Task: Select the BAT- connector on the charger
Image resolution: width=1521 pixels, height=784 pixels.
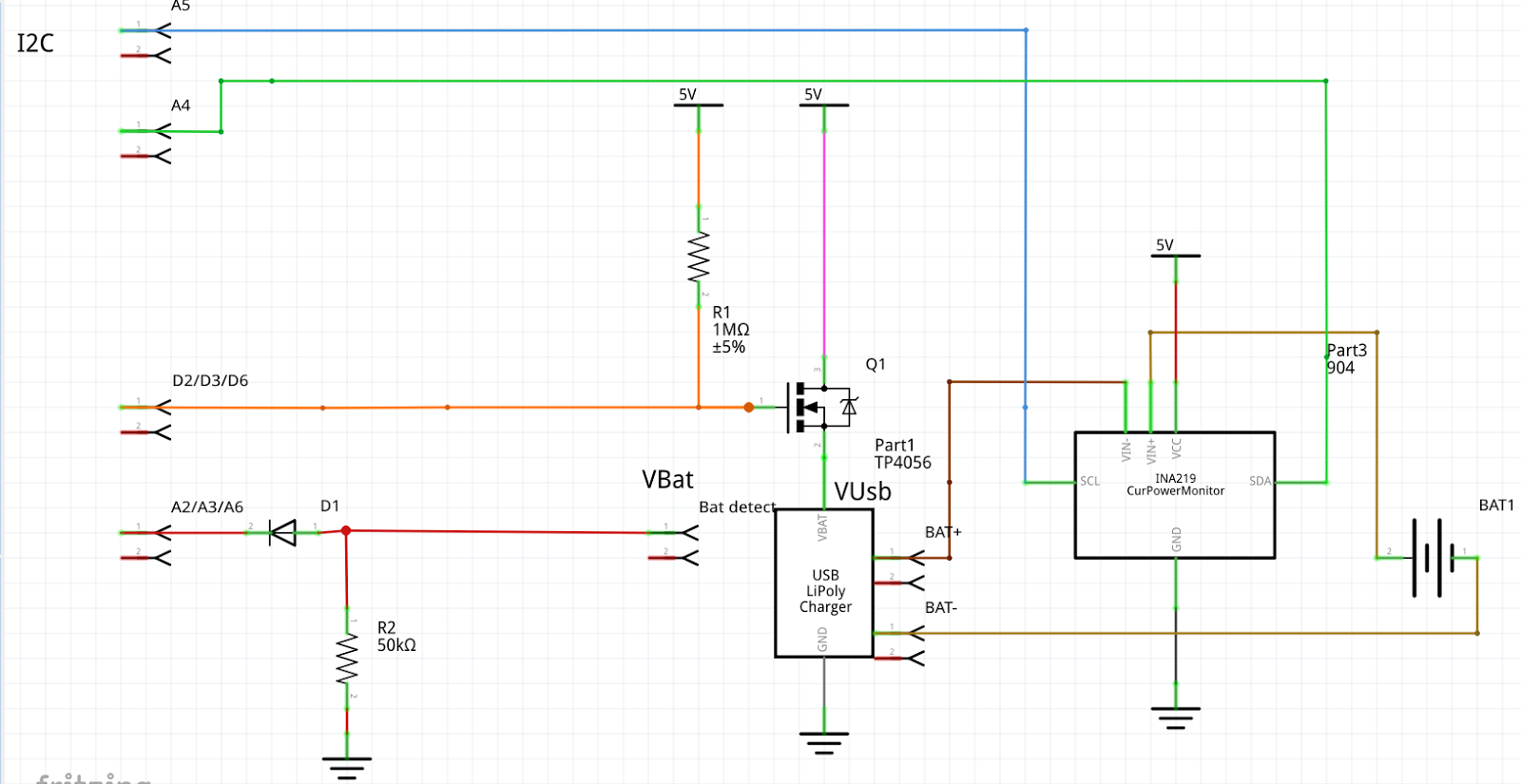Action: (x=899, y=645)
